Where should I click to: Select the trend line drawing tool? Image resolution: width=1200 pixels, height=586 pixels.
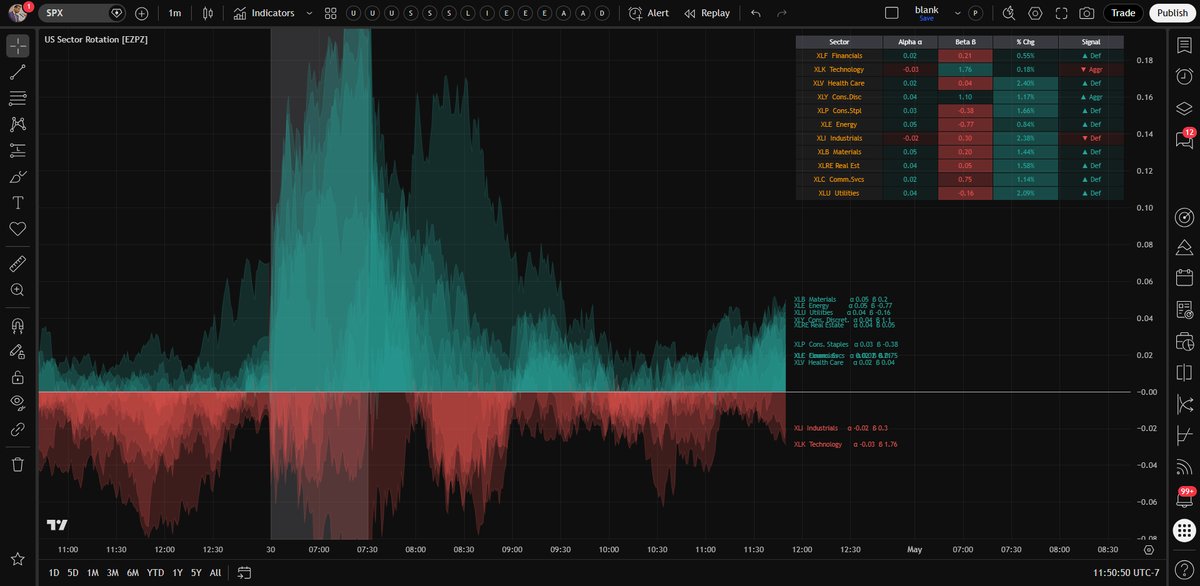17,72
